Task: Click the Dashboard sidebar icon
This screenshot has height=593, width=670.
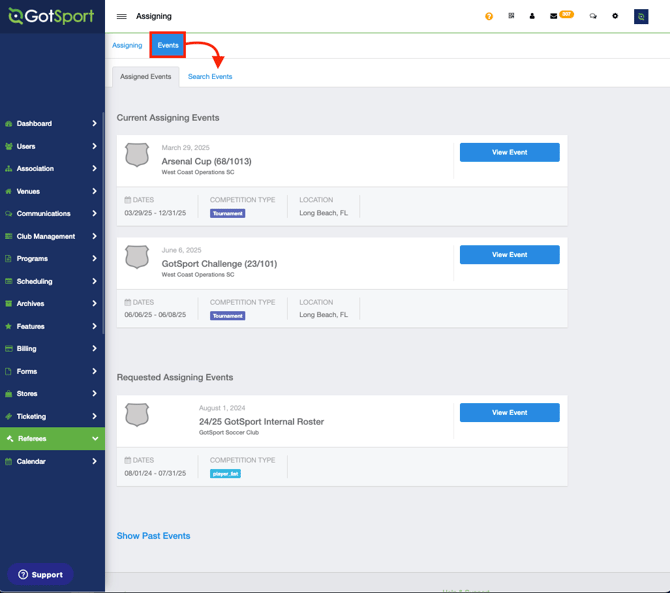Action: (9, 123)
